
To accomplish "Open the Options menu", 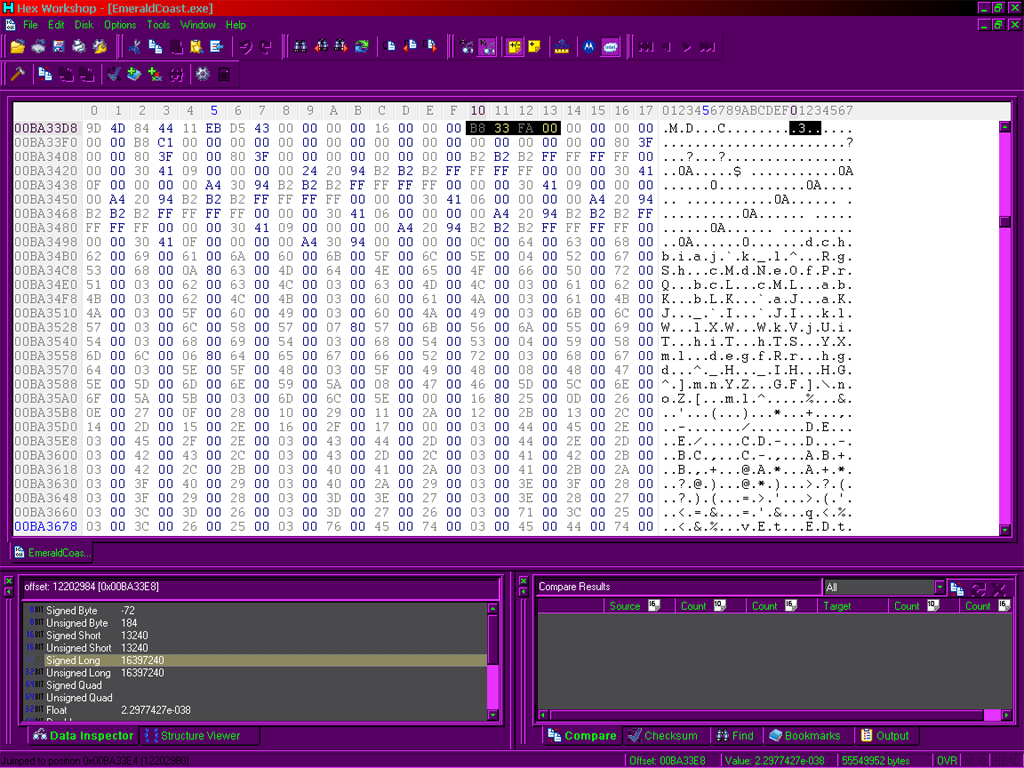I will coord(120,25).
